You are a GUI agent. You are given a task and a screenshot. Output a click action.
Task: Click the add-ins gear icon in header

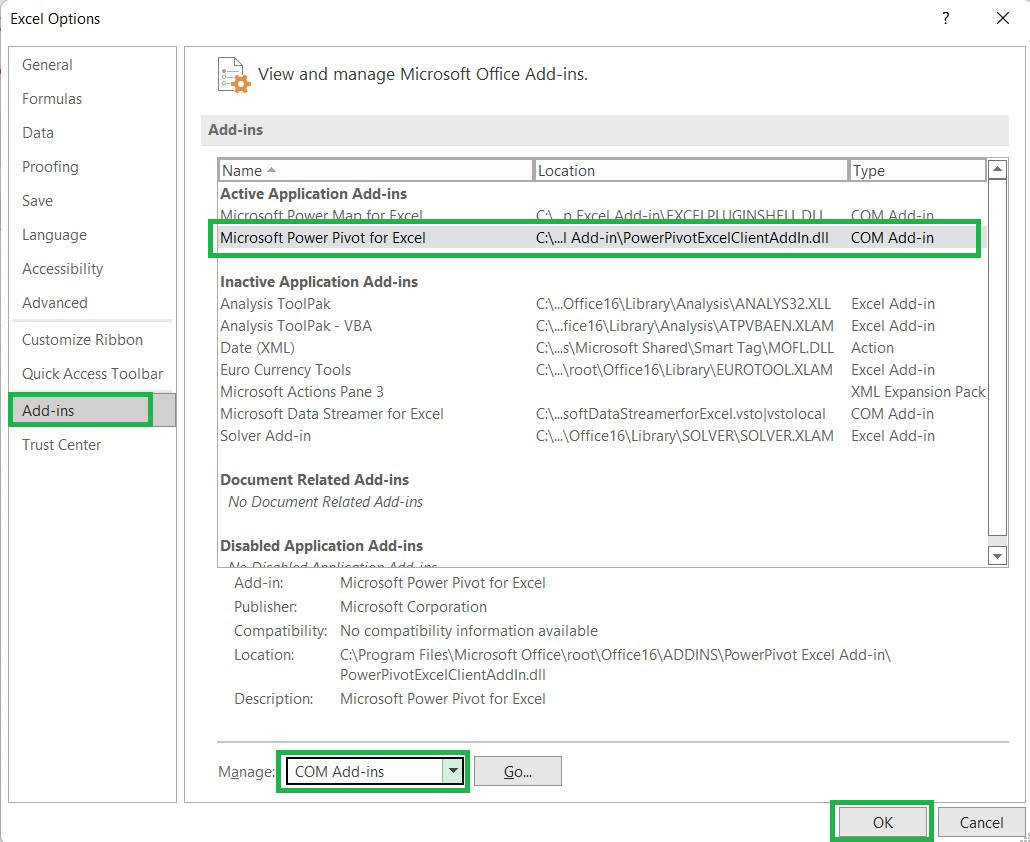tap(234, 75)
